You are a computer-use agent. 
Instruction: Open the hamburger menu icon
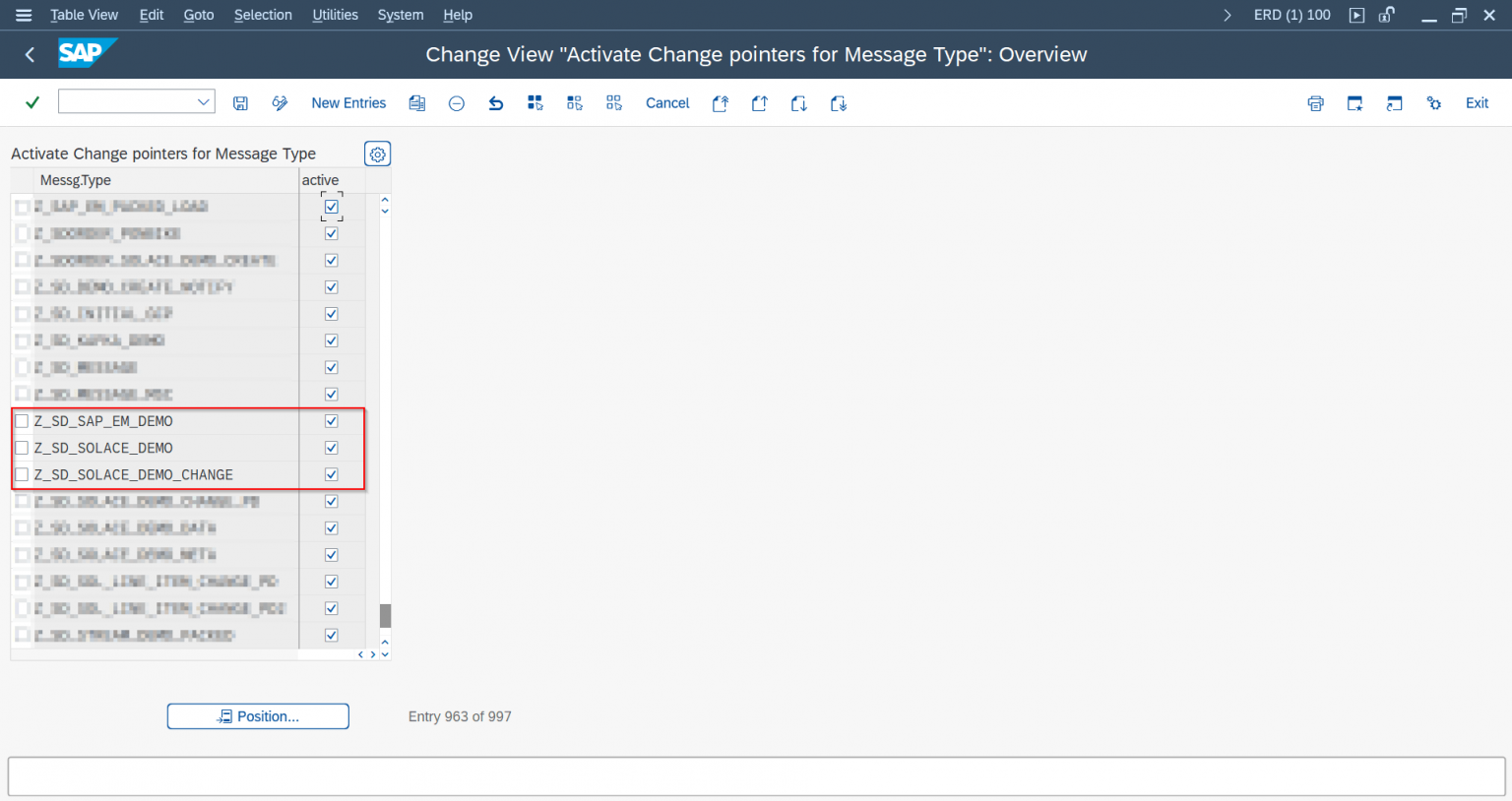coord(23,15)
